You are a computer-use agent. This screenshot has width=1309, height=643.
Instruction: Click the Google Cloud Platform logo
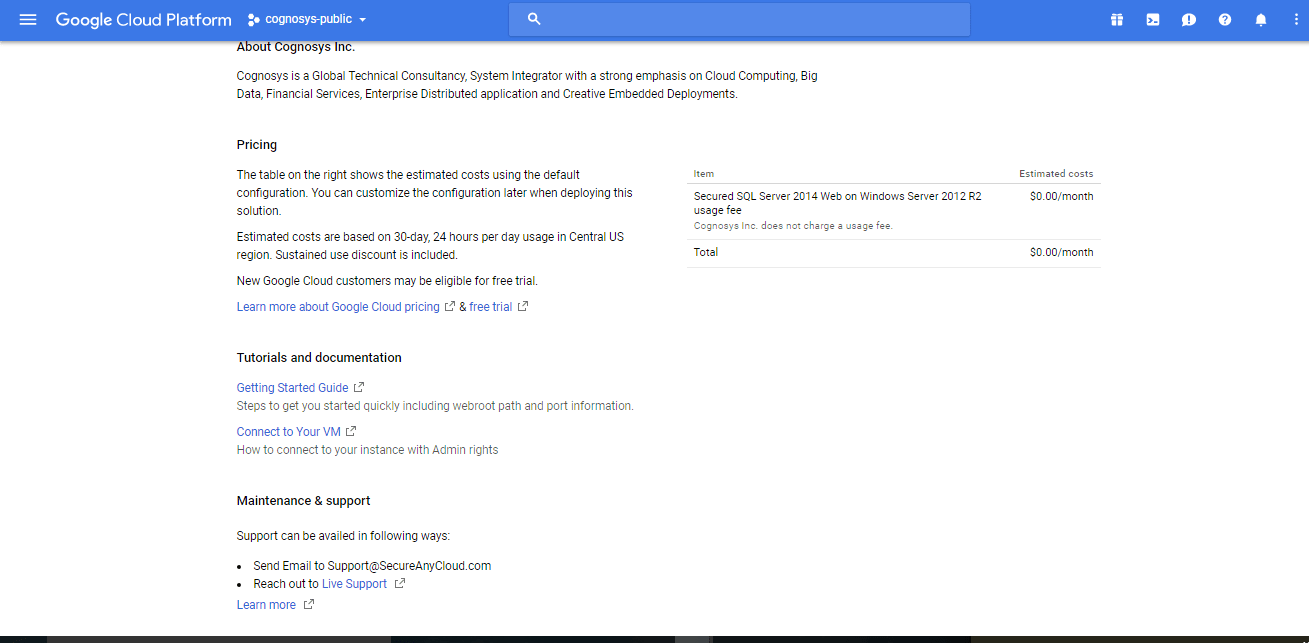click(x=143, y=19)
